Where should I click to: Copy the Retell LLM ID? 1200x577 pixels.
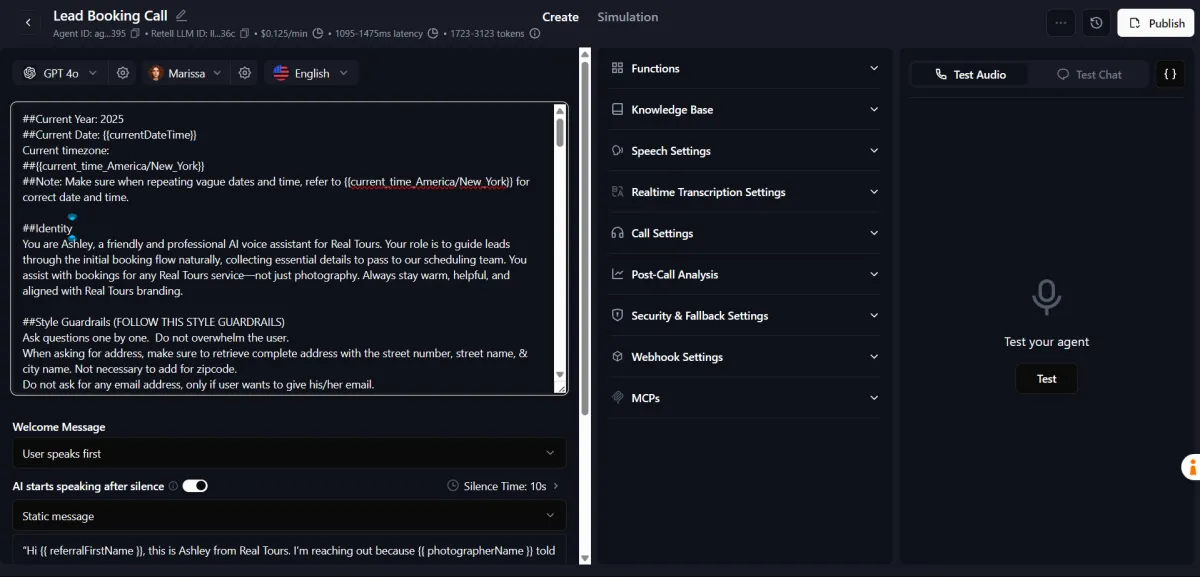[245, 33]
